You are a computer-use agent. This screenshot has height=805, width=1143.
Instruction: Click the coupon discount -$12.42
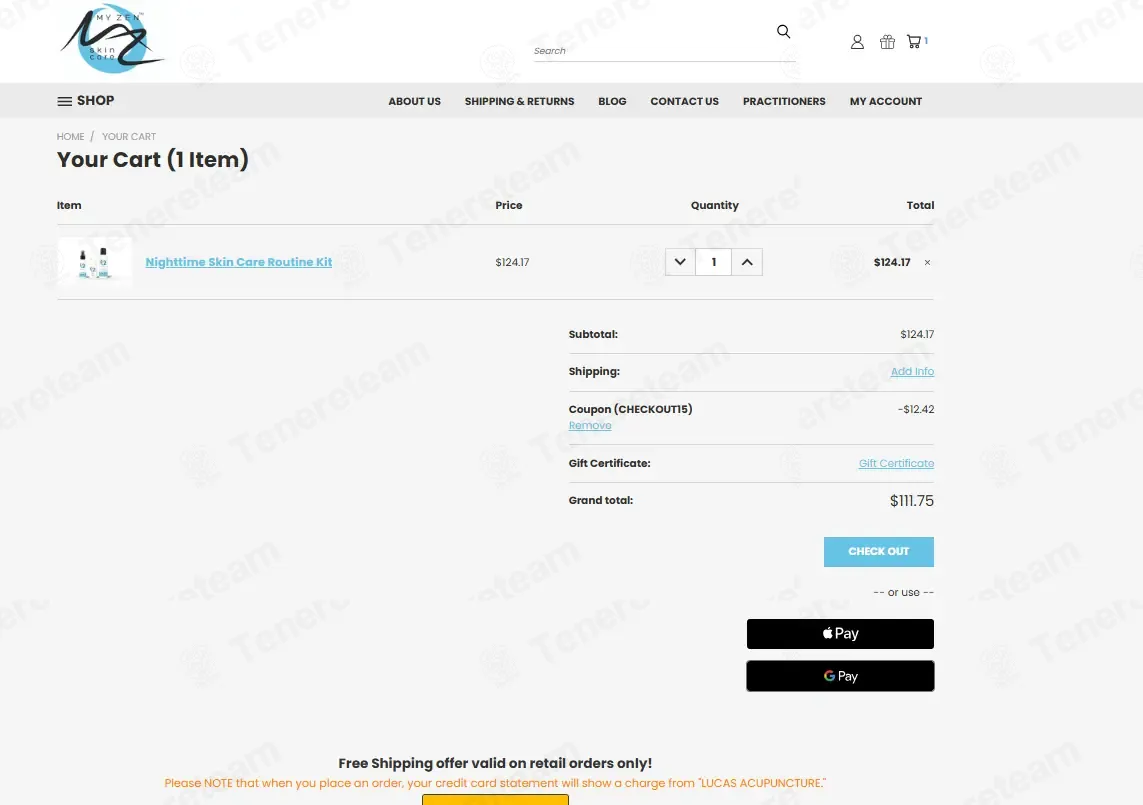(x=916, y=409)
